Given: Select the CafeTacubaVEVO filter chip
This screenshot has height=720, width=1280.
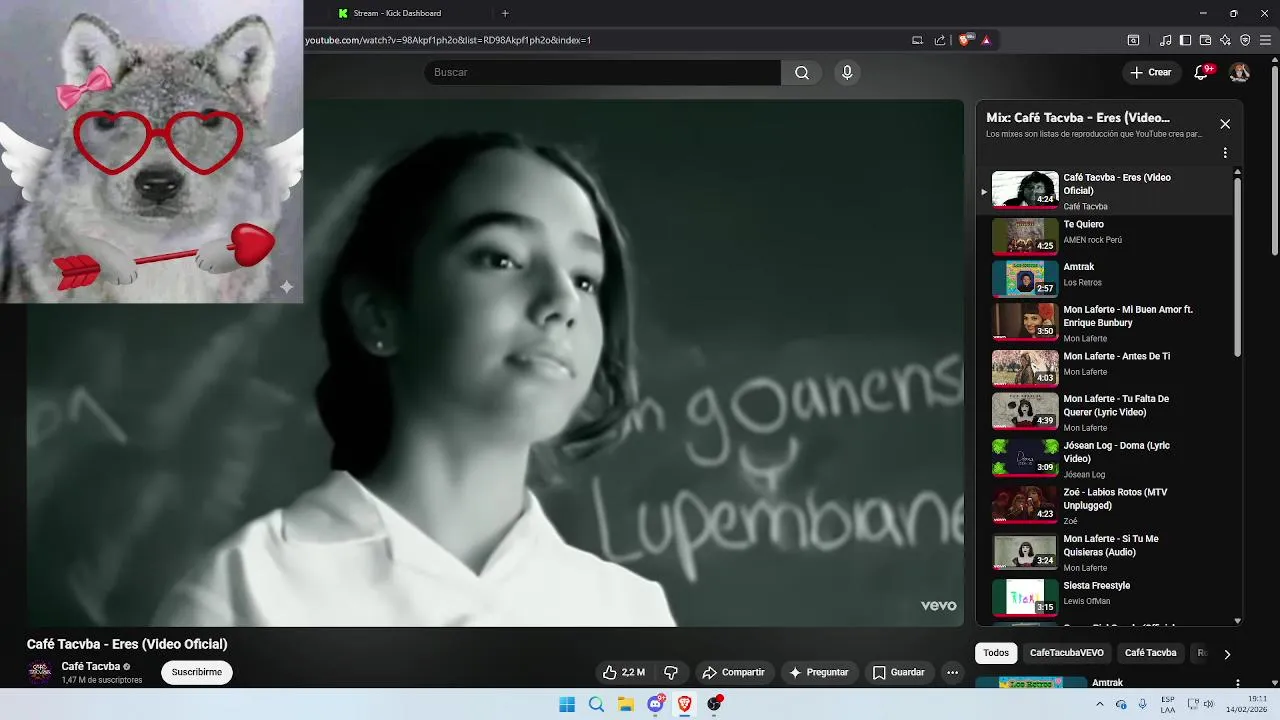Looking at the screenshot, I should [1067, 653].
